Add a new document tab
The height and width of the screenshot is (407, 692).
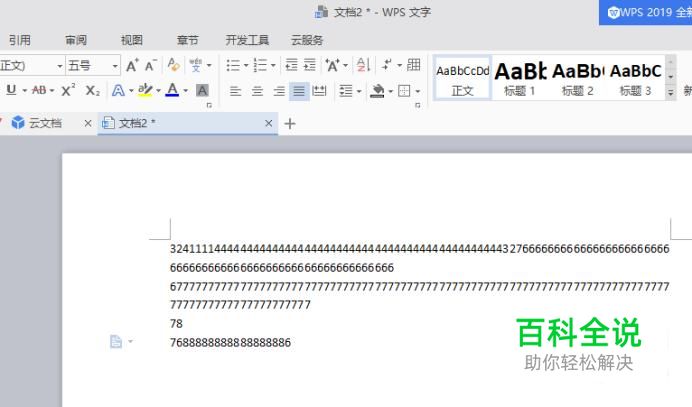(x=290, y=124)
